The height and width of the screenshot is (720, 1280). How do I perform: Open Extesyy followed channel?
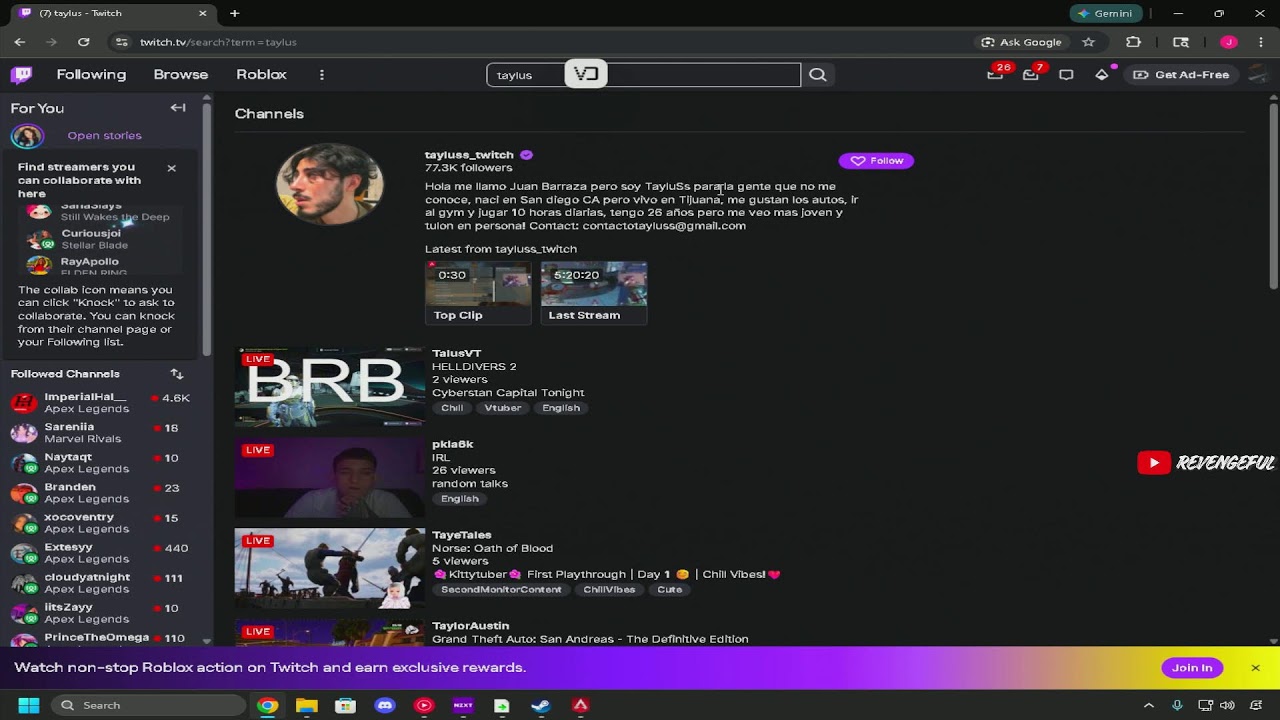tap(100, 553)
